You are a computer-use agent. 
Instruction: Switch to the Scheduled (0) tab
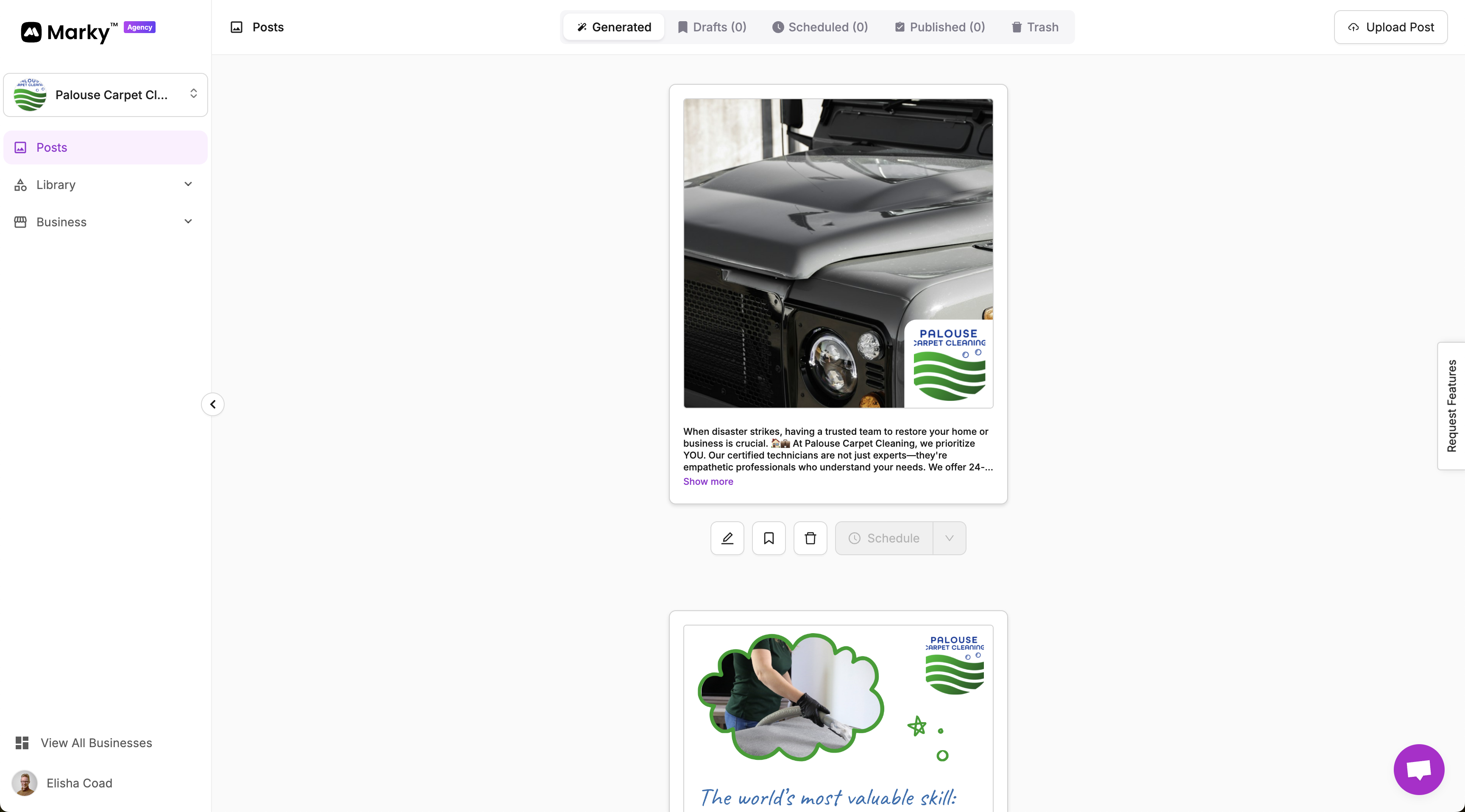819,27
